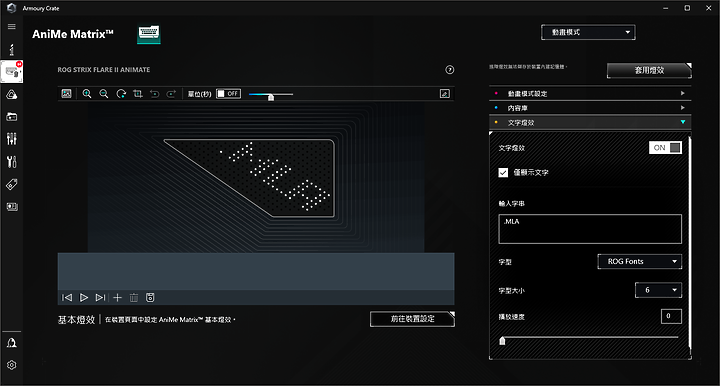Play the animation preview
The height and width of the screenshot is (386, 720).
click(x=84, y=297)
